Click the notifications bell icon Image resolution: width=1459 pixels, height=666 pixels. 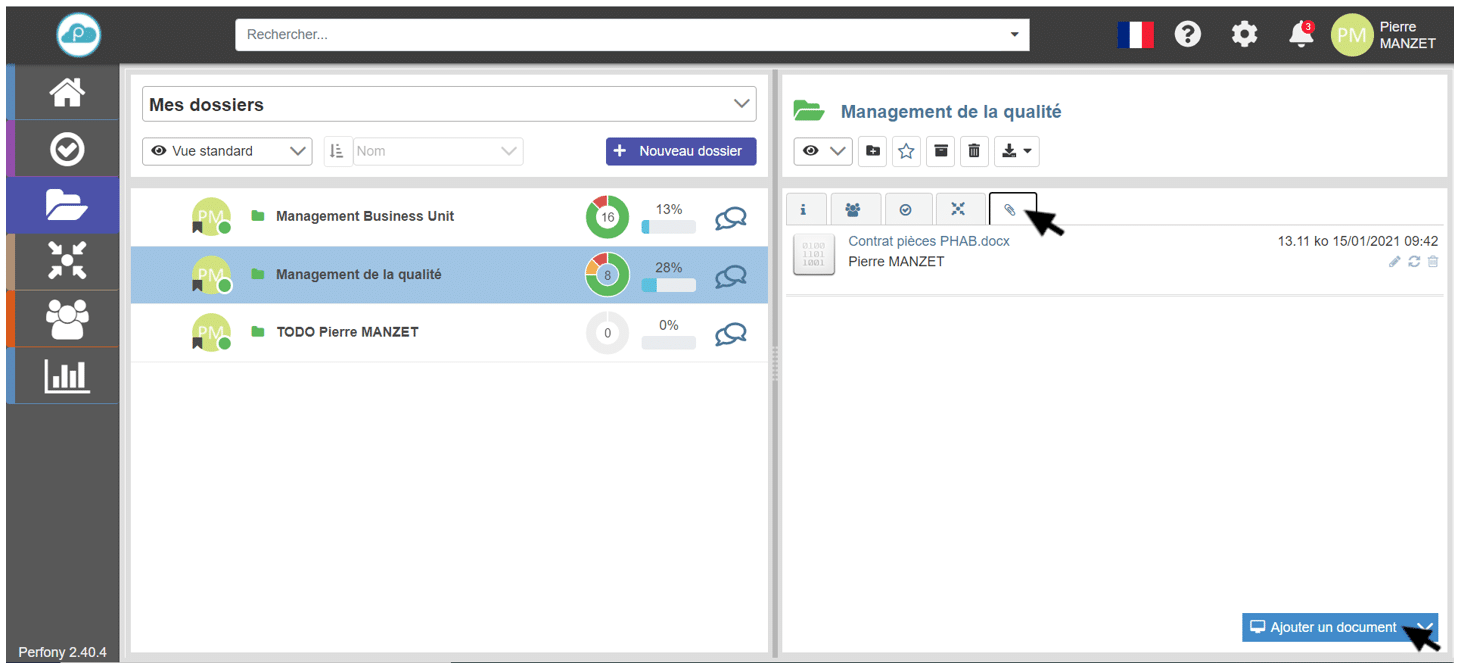(x=1300, y=35)
